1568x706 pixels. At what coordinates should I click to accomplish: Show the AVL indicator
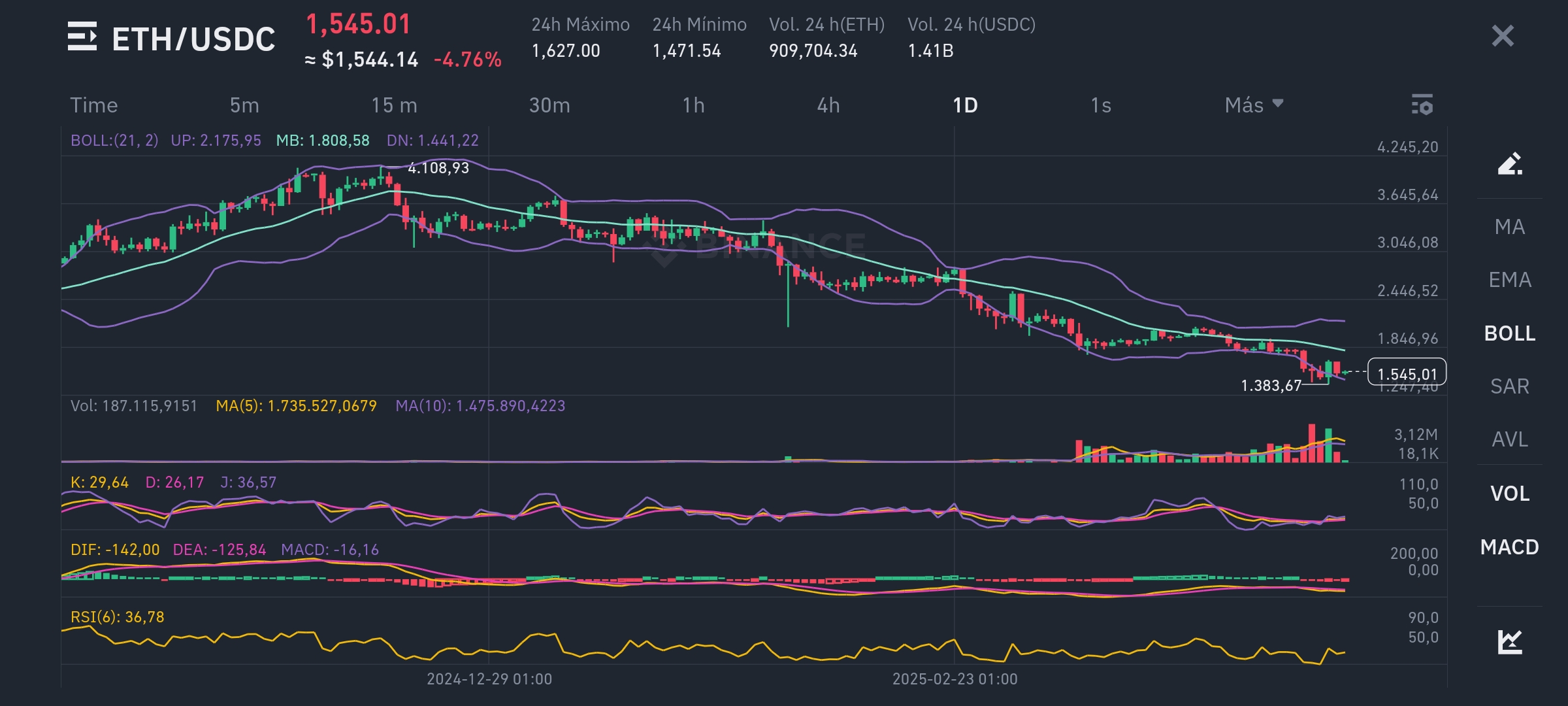tap(1509, 440)
